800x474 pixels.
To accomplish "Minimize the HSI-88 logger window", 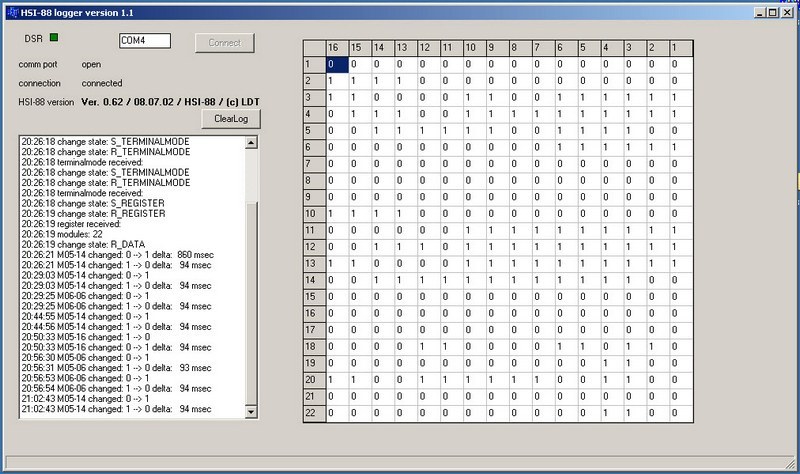I will pyautogui.click(x=759, y=9).
